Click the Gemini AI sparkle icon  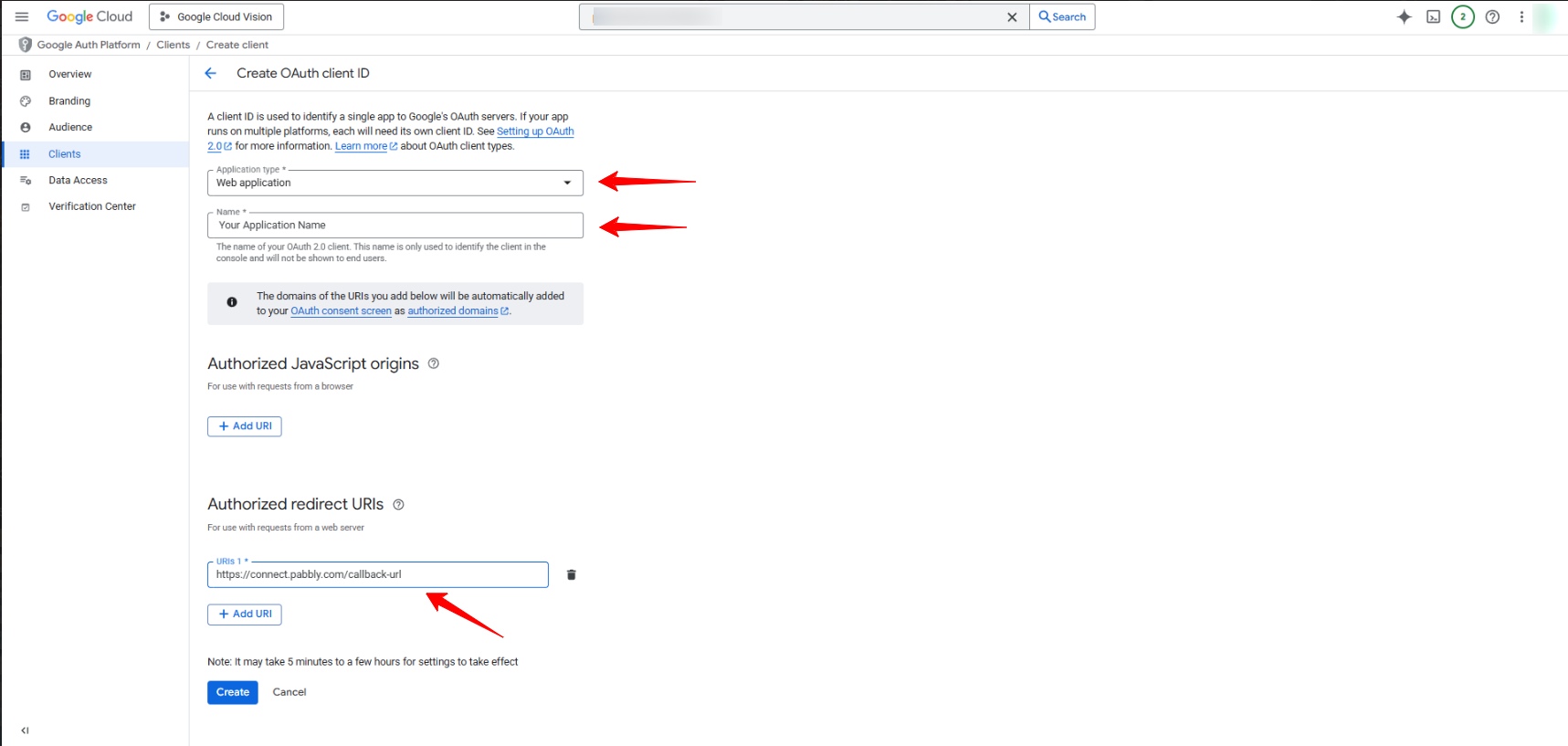(x=1404, y=16)
